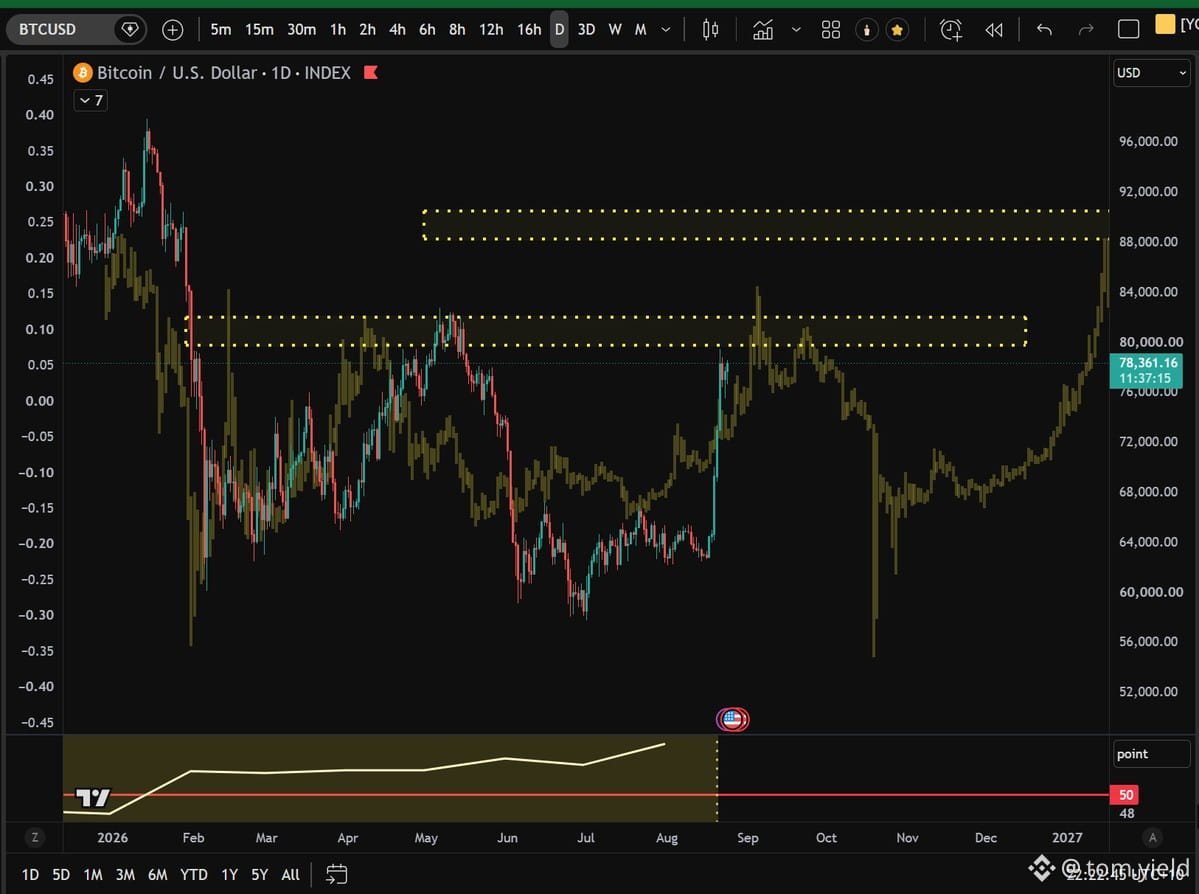Set range to 1M
The width and height of the screenshot is (1199, 894).
tap(93, 874)
